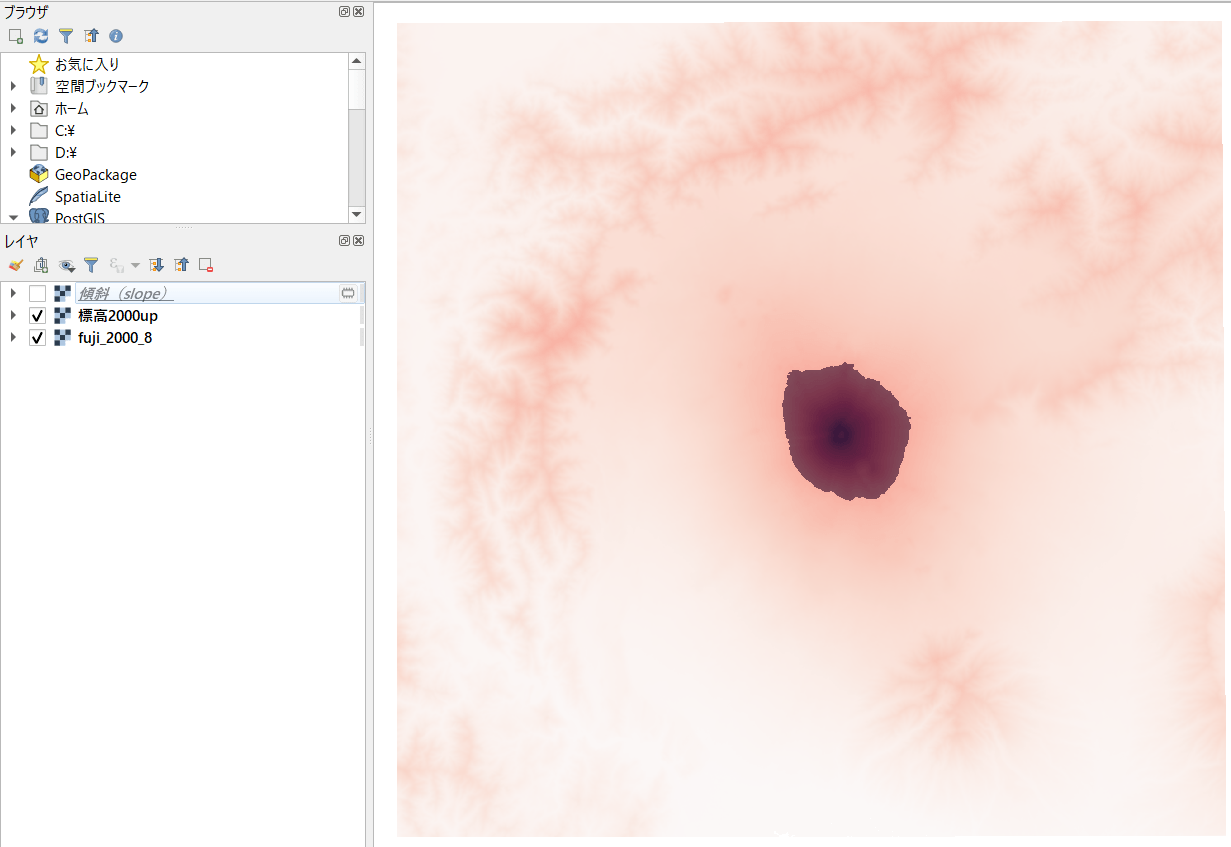This screenshot has width=1231, height=847.
Task: Open Manage Map Themes eye icon
Action: [67, 265]
